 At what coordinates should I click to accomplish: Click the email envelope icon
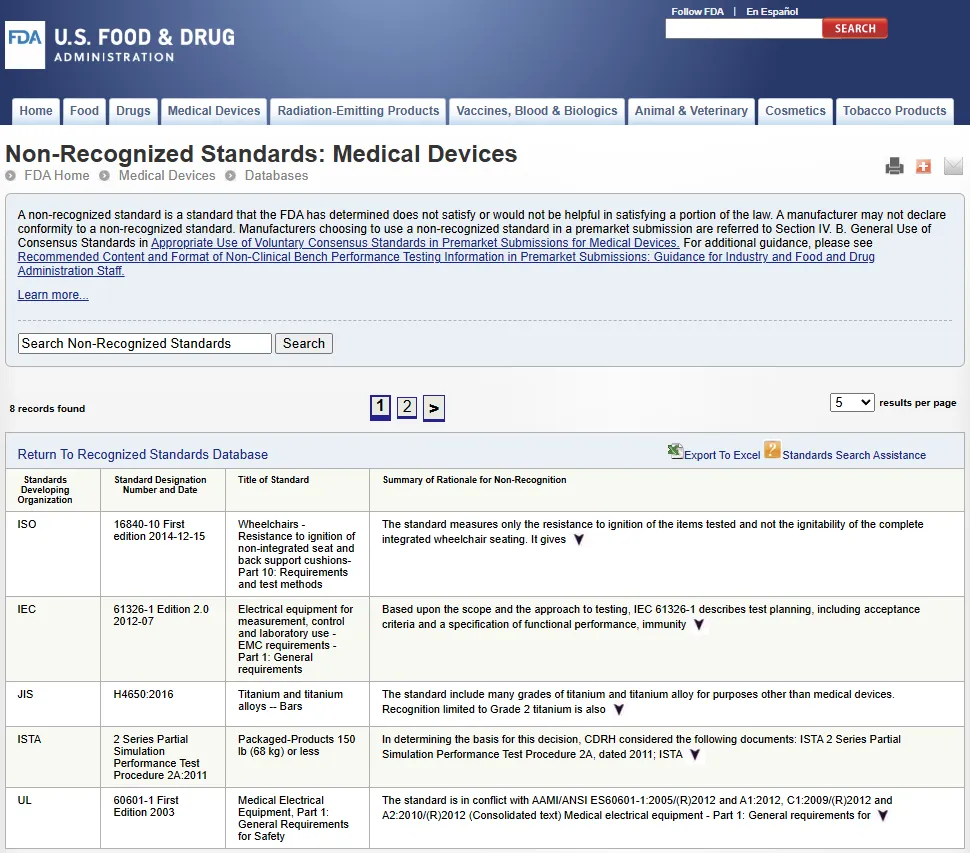953,166
